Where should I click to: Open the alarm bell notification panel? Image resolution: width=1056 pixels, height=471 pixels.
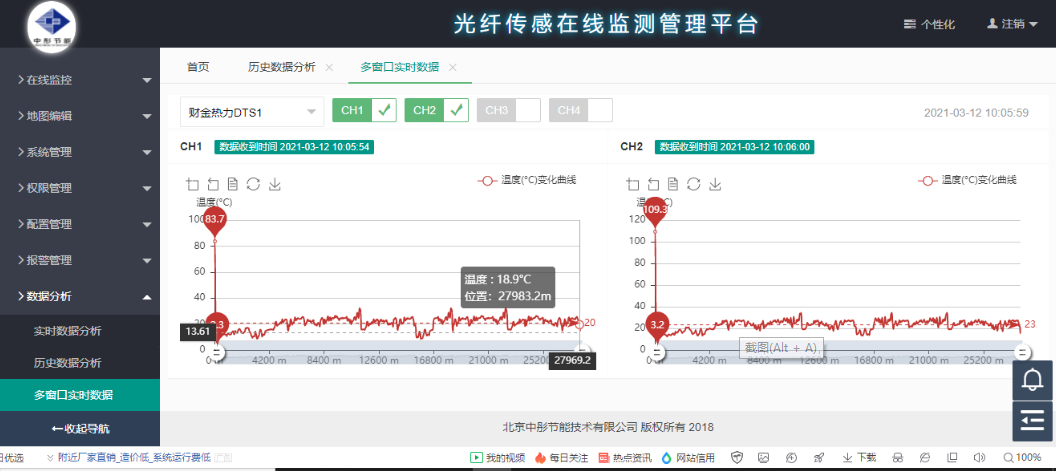[1034, 380]
